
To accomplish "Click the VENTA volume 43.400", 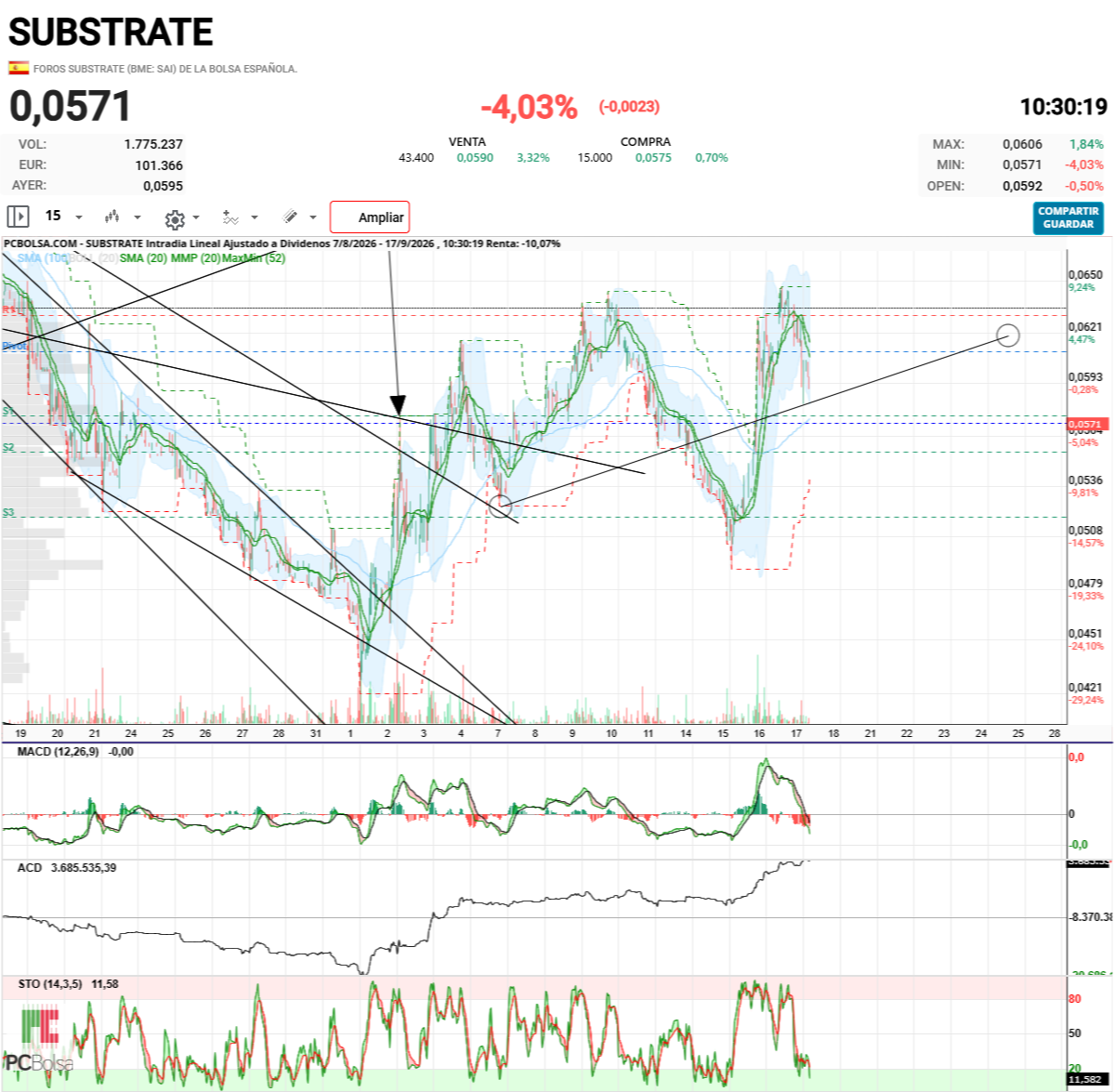I will [x=416, y=158].
